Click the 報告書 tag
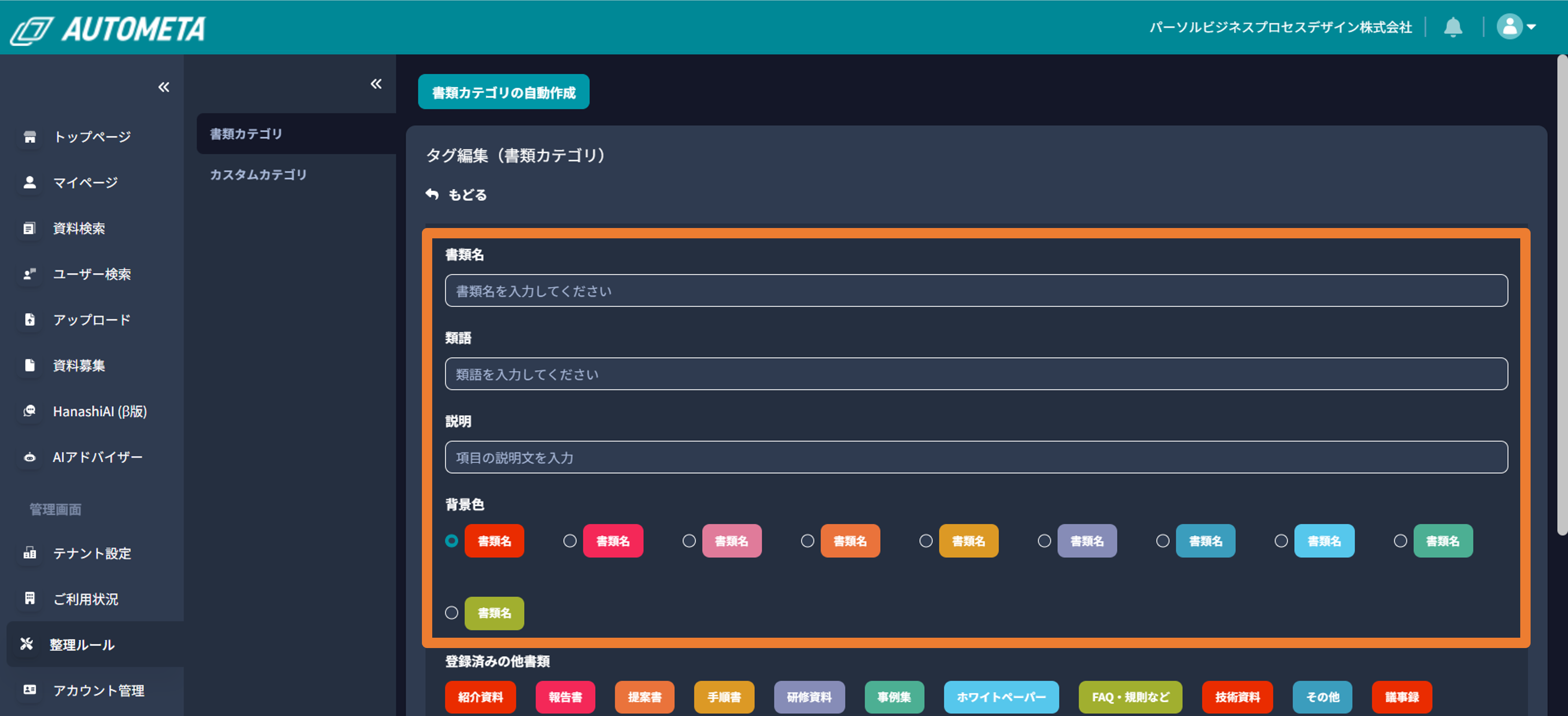 coord(566,697)
